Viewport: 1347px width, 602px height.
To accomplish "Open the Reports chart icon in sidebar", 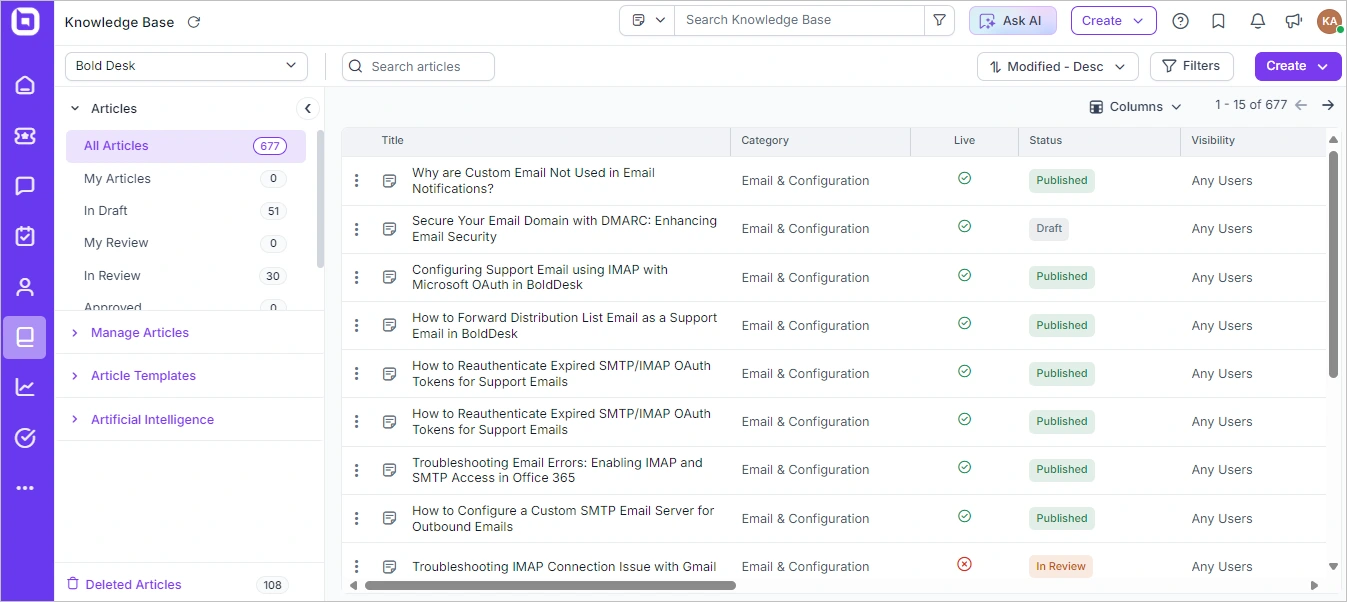I will [25, 387].
